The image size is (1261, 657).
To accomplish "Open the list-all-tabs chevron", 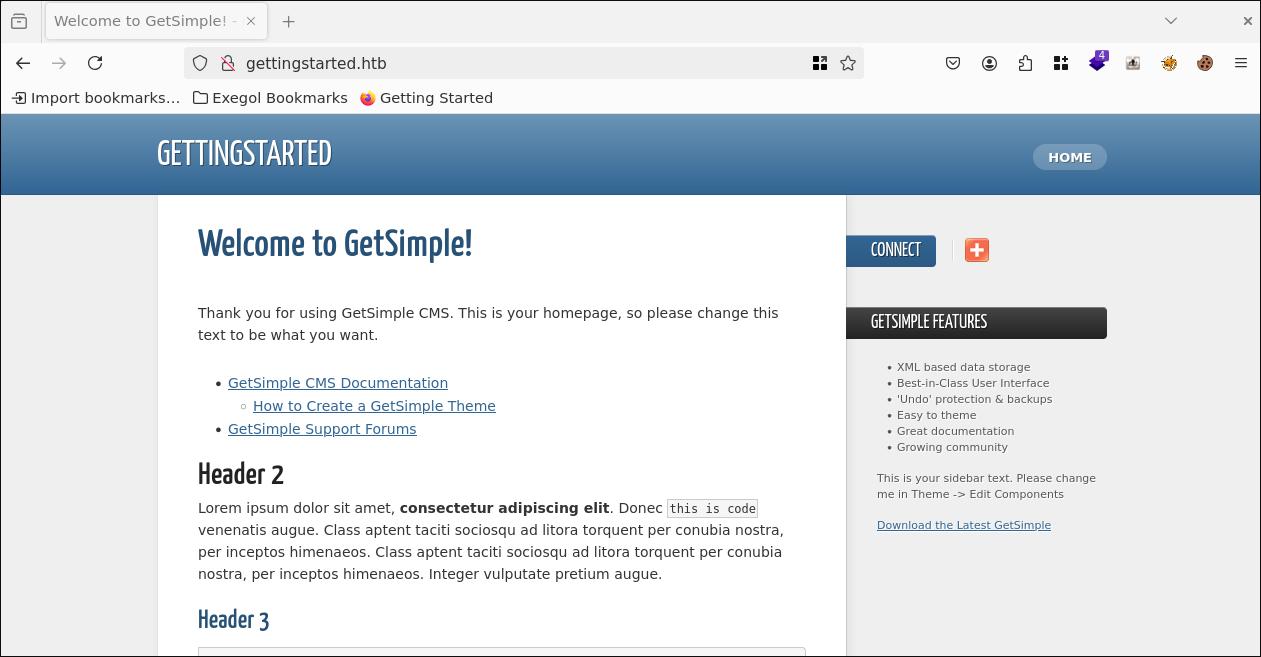I will click(x=1170, y=20).
